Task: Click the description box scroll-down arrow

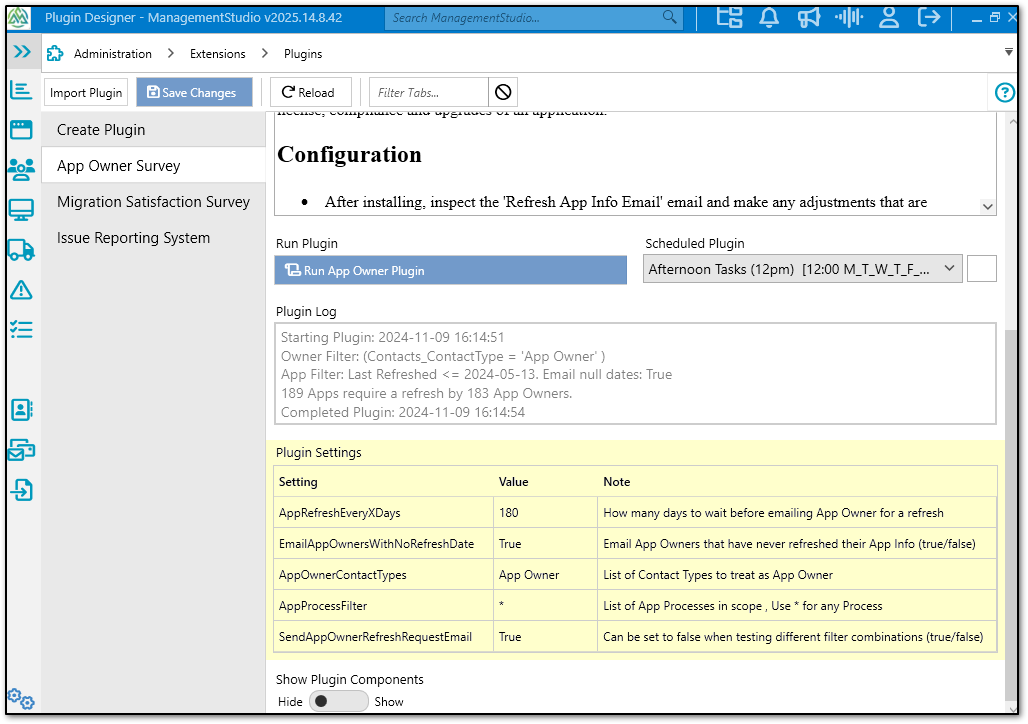Action: pyautogui.click(x=987, y=207)
